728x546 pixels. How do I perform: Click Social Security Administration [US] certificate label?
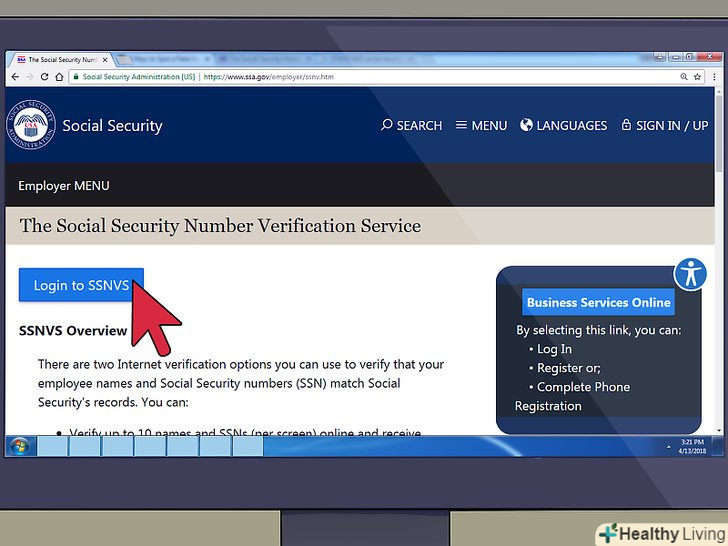click(x=139, y=77)
